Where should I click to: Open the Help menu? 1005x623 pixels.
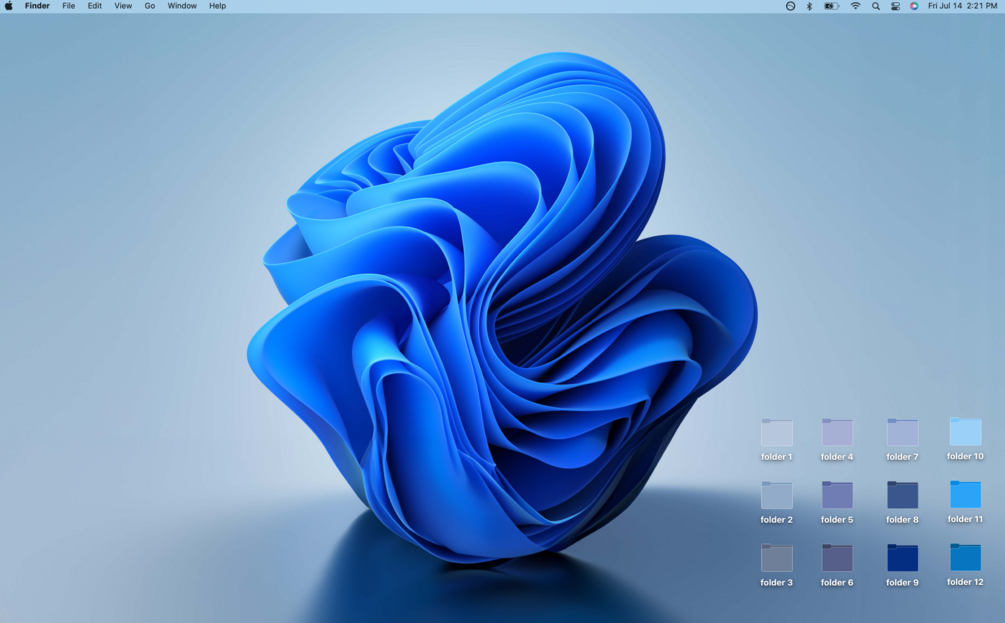coord(217,6)
